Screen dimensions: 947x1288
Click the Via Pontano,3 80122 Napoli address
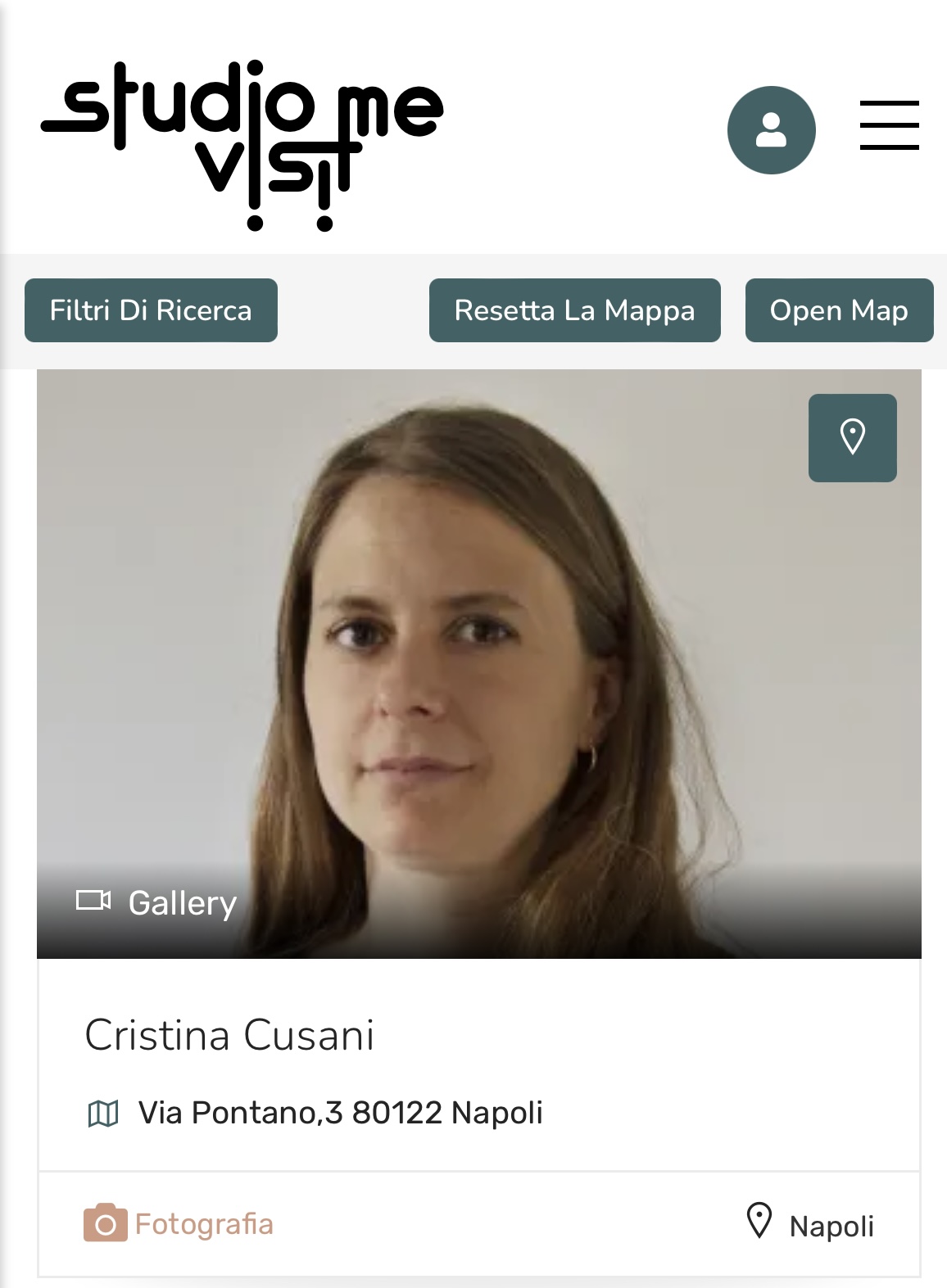coord(341,1113)
